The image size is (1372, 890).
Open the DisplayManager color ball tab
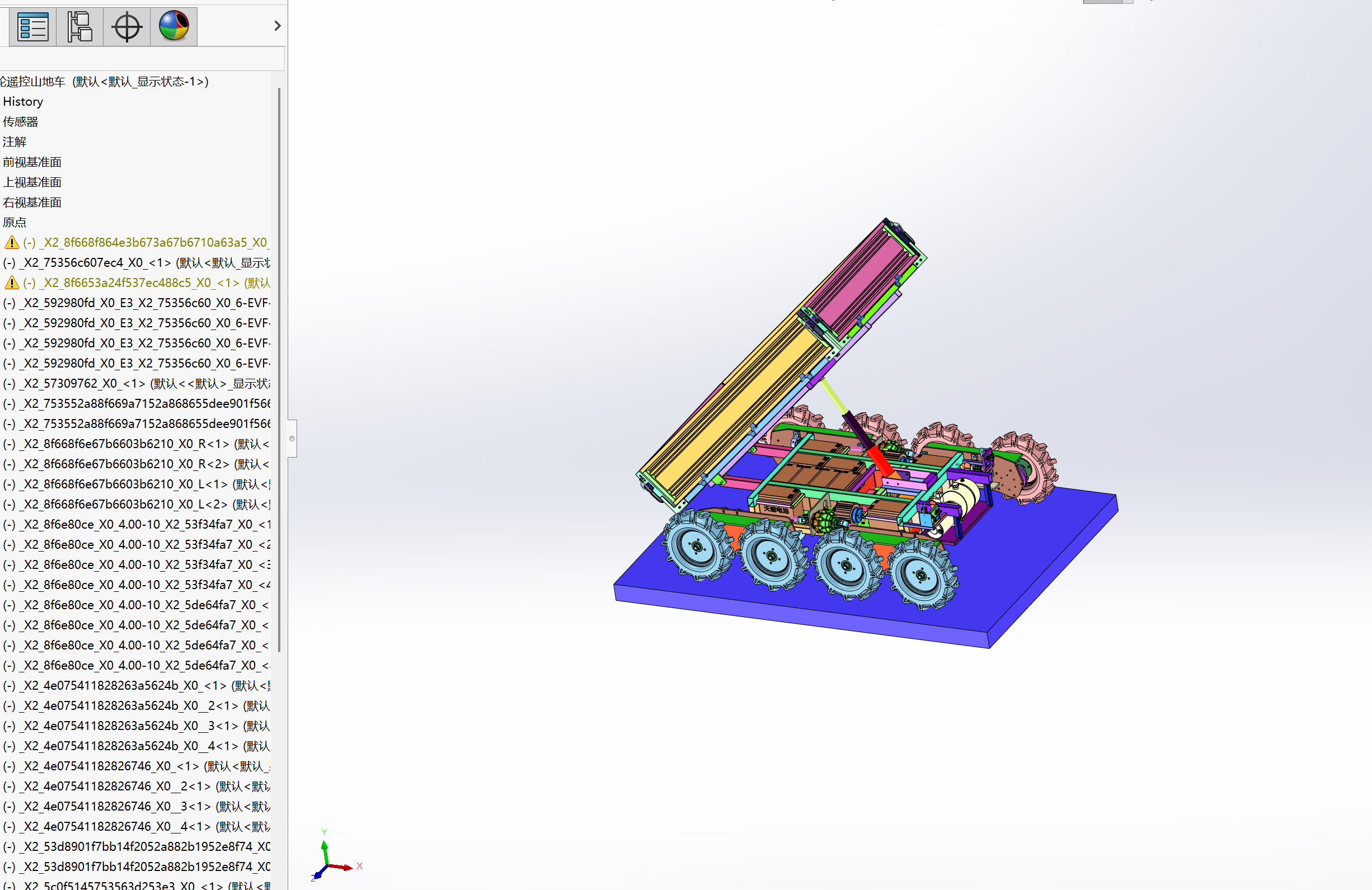point(173,26)
